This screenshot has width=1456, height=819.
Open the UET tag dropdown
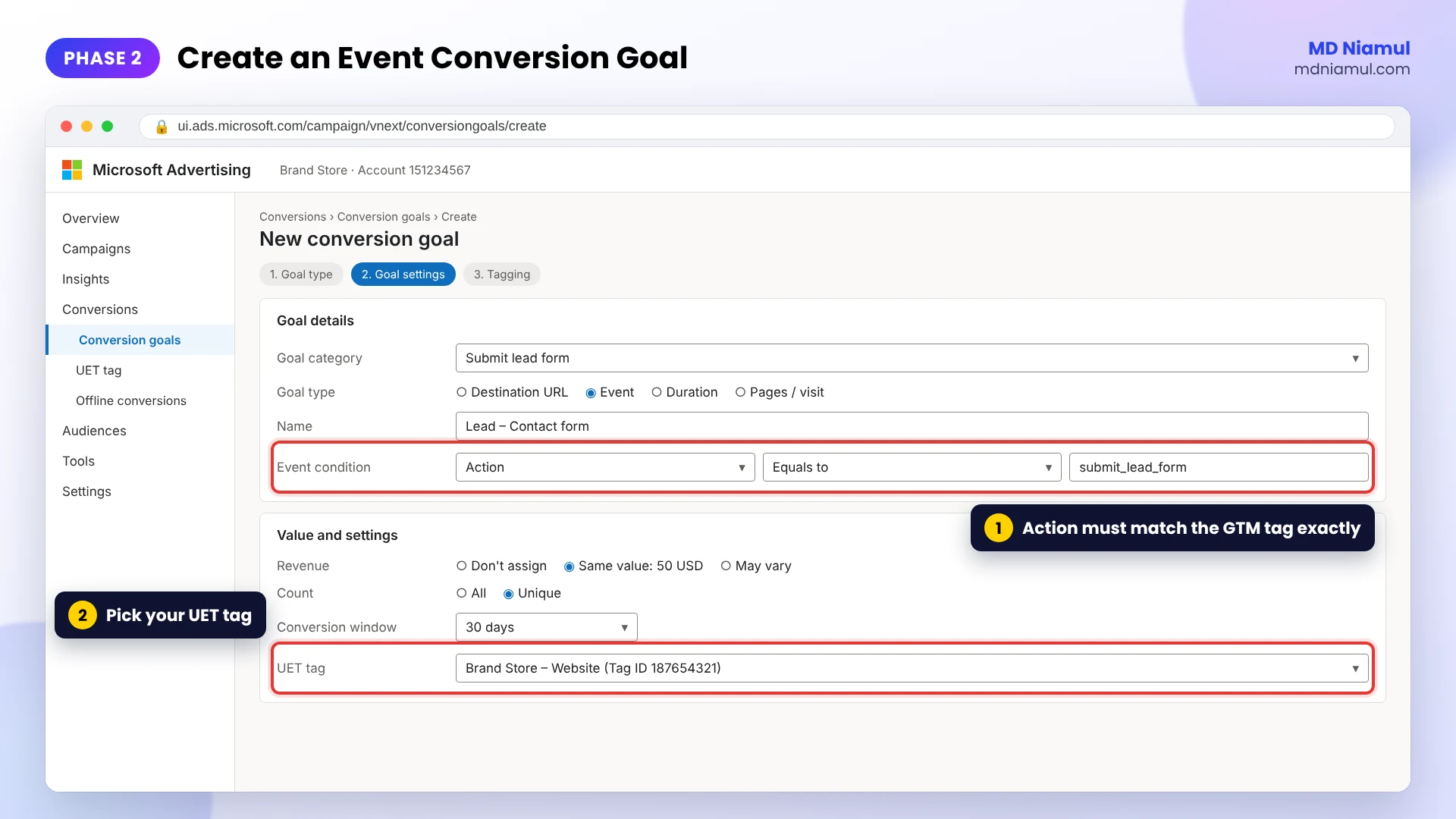(912, 668)
